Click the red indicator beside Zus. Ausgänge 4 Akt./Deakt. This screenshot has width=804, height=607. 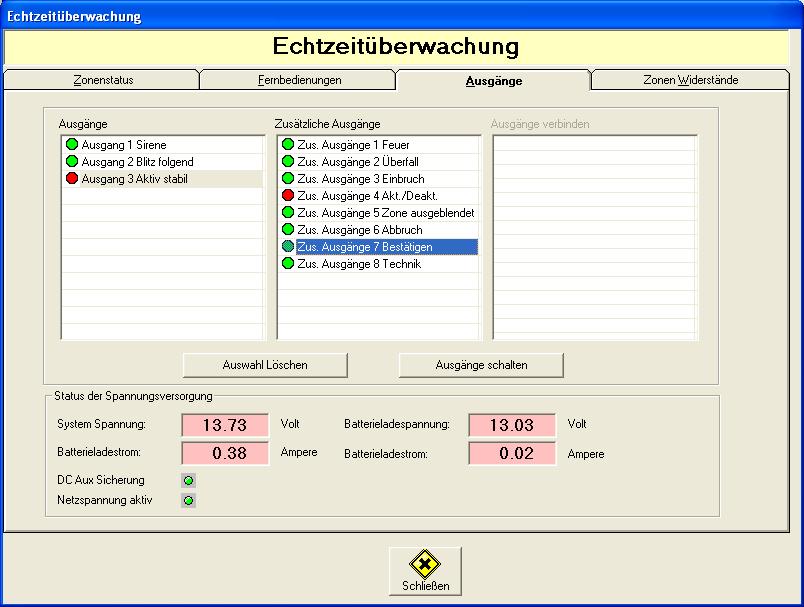288,196
